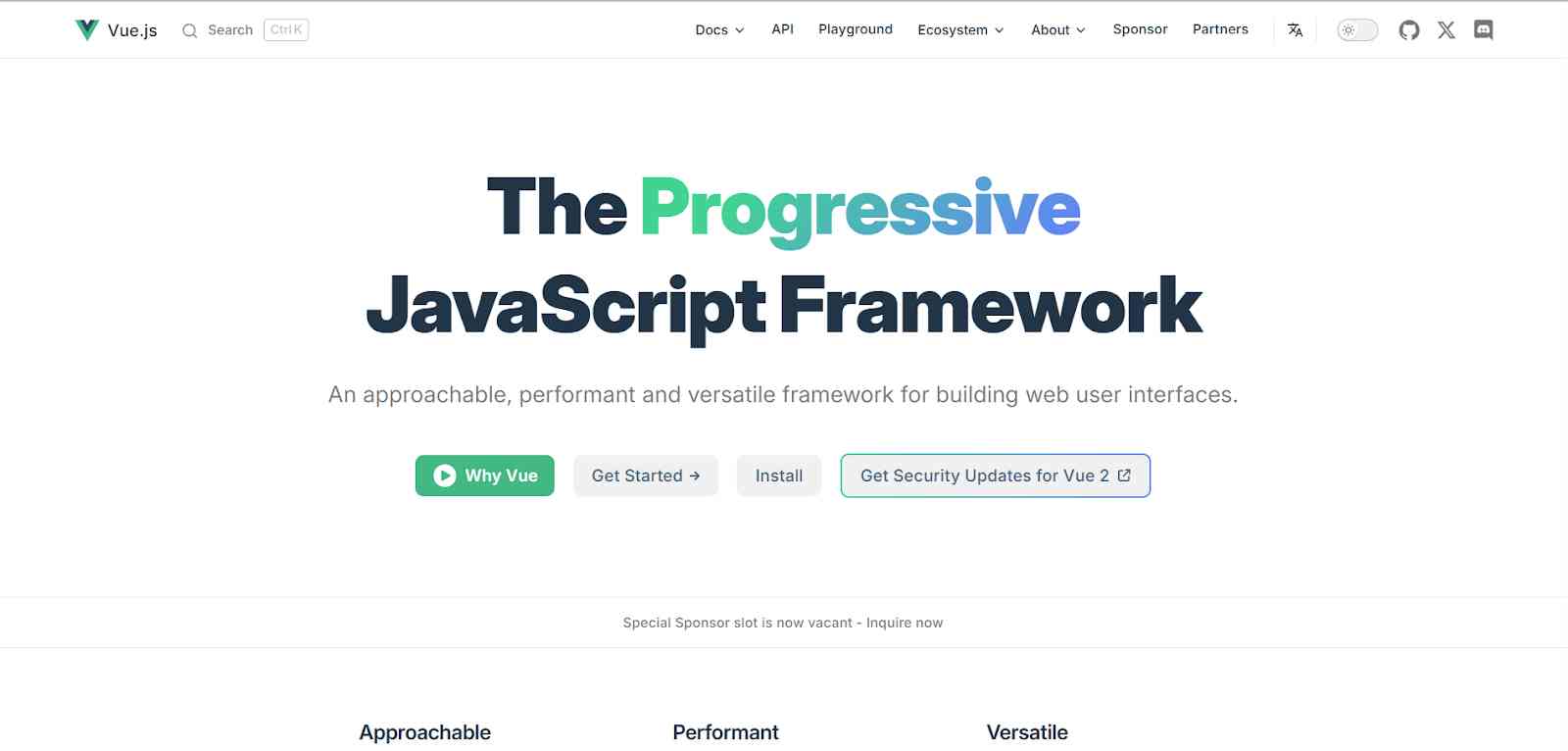Open the language translation menu icon

click(x=1295, y=30)
